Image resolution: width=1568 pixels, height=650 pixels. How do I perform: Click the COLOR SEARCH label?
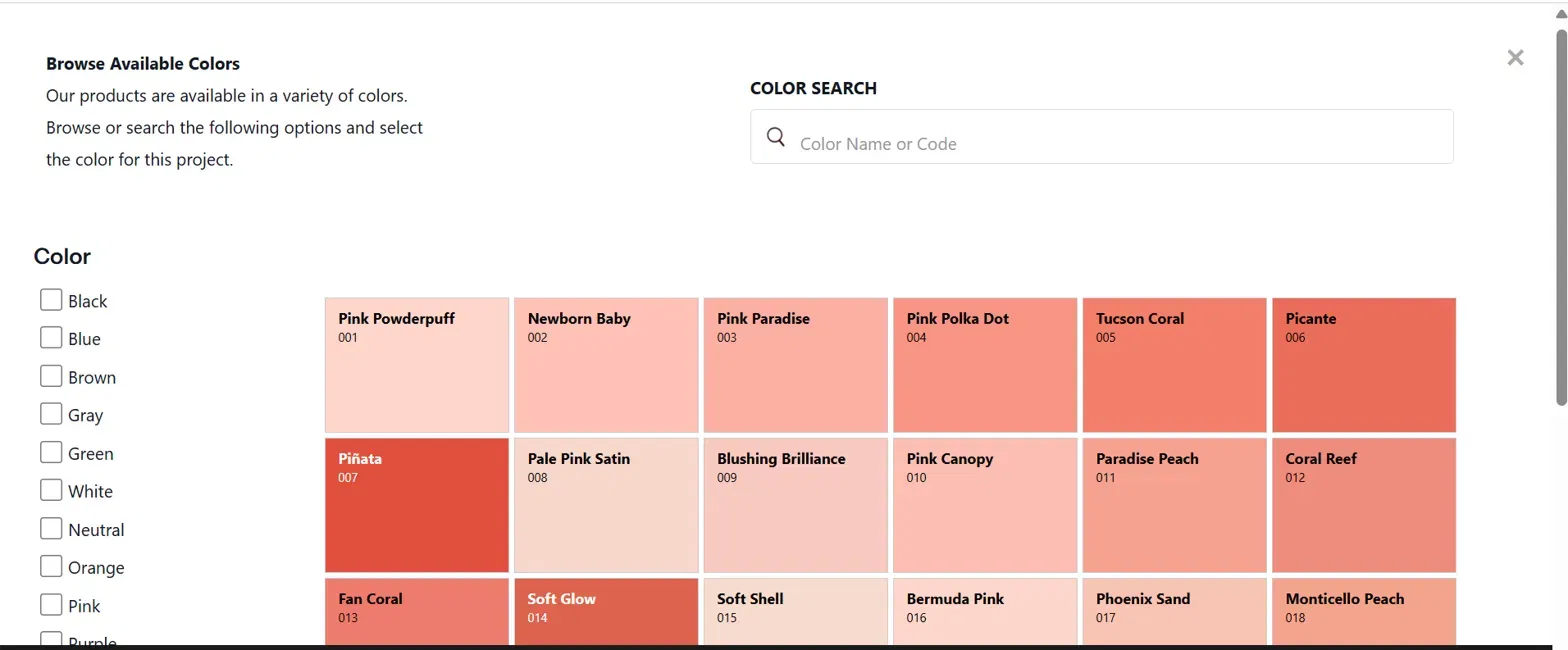[813, 88]
